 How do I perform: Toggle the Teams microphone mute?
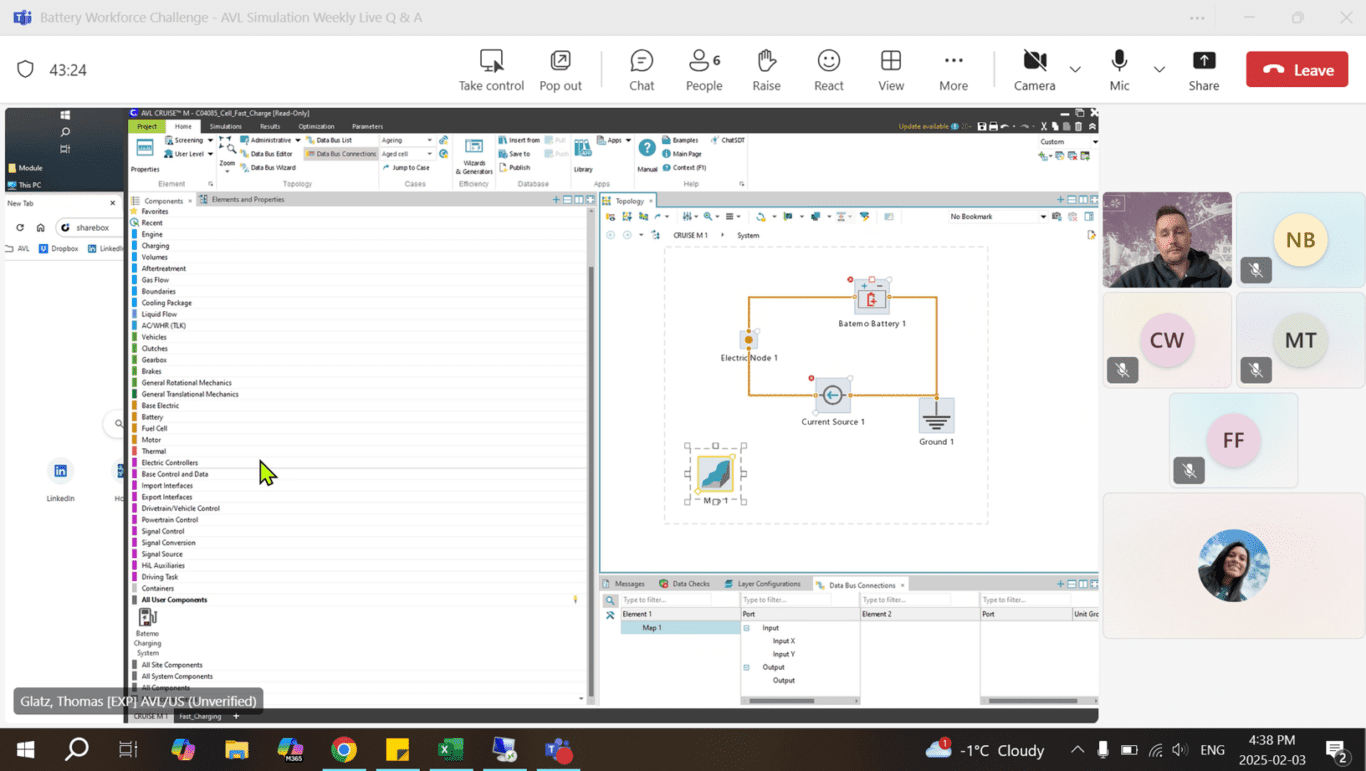point(1119,70)
